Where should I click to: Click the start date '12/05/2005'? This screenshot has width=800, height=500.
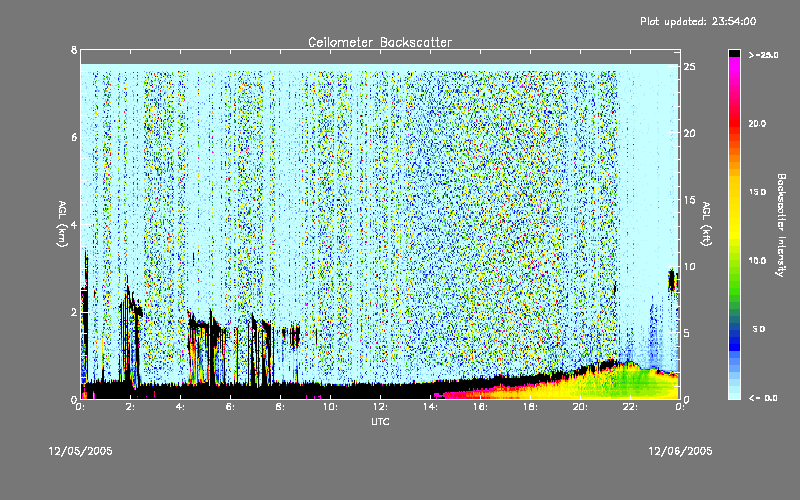[81, 451]
